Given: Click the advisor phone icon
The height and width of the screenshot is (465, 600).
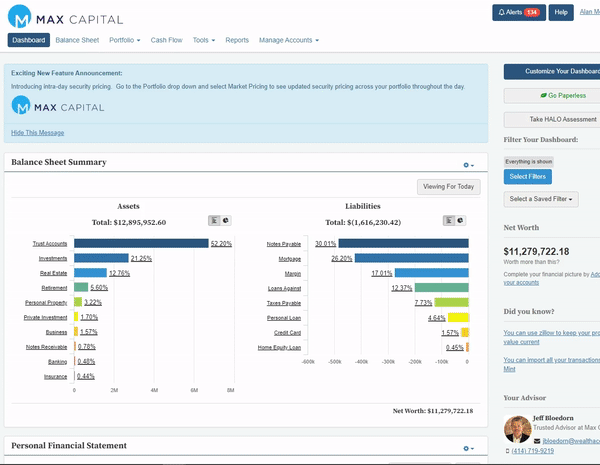Looking at the screenshot, I should (x=507, y=451).
